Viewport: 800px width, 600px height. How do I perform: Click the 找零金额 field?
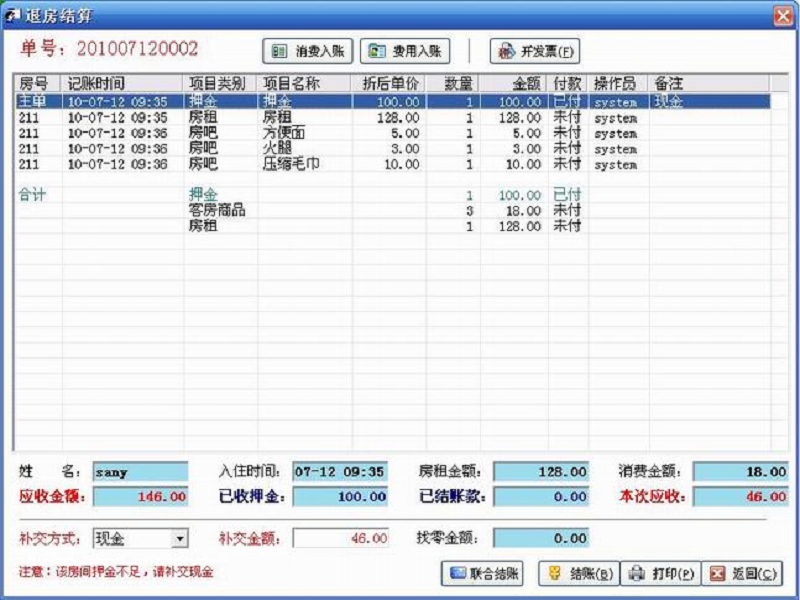541,539
